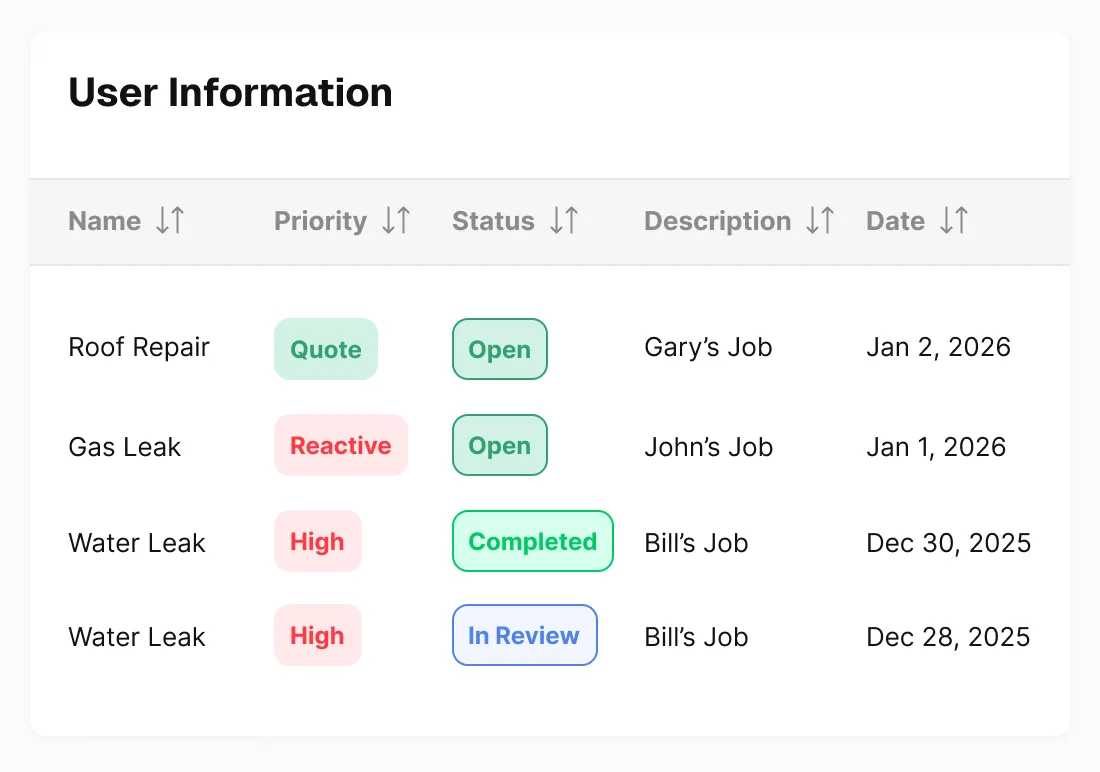Click the Open badge on the Gas Leak row
The width and height of the screenshot is (1100, 772).
pyautogui.click(x=500, y=445)
